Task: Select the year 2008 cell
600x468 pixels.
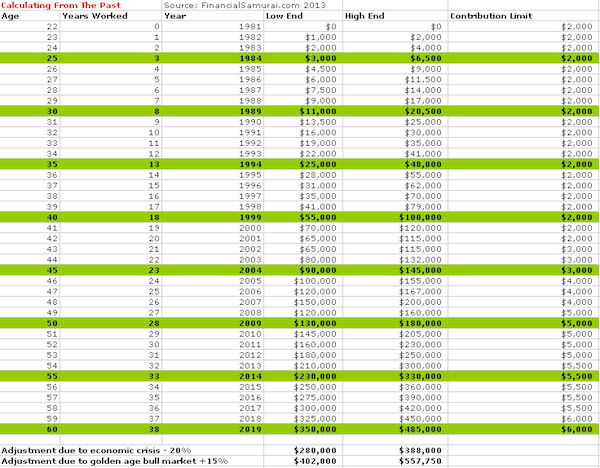Action: (212, 313)
